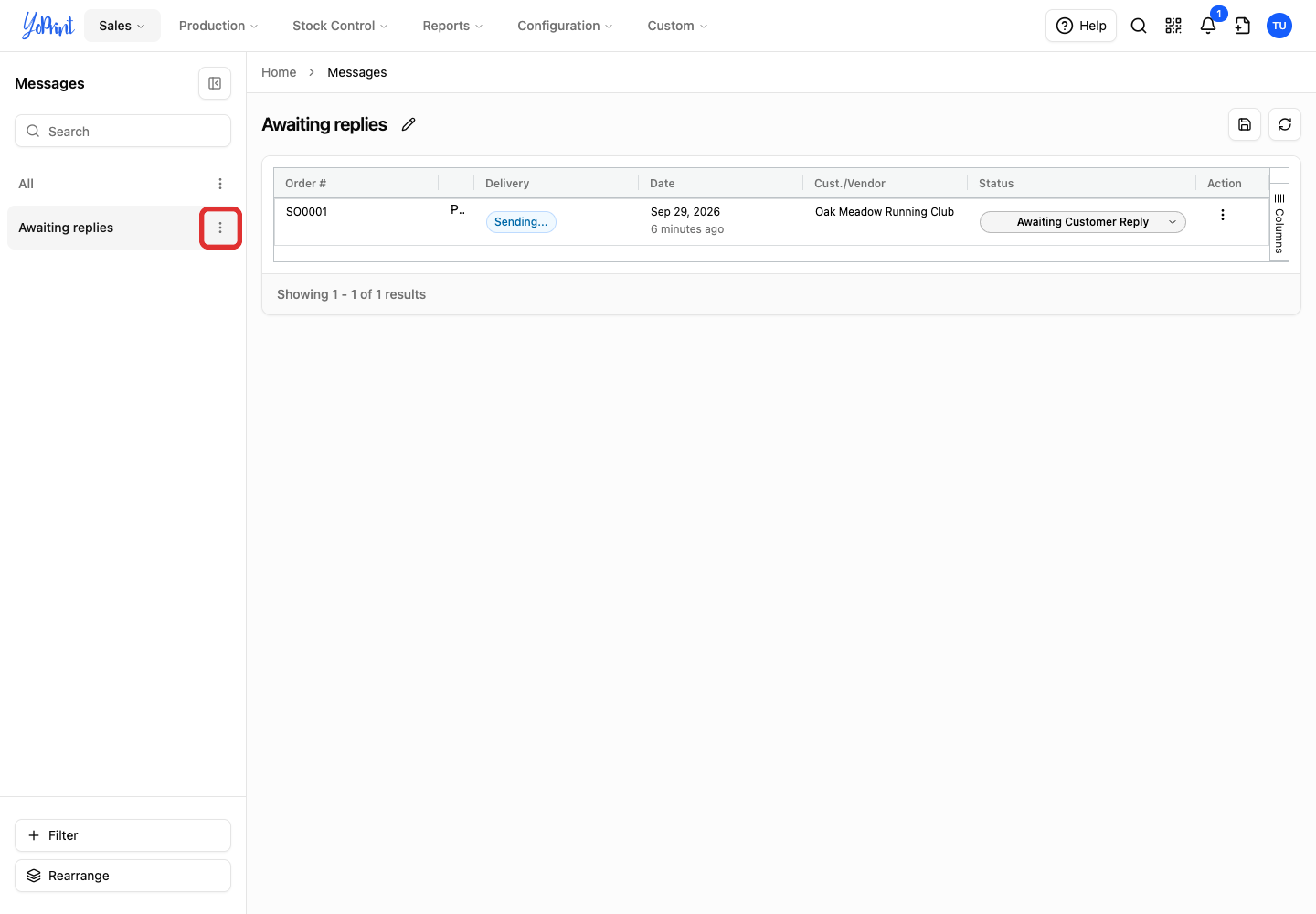
Task: Click the Rearrange button
Action: (122, 876)
